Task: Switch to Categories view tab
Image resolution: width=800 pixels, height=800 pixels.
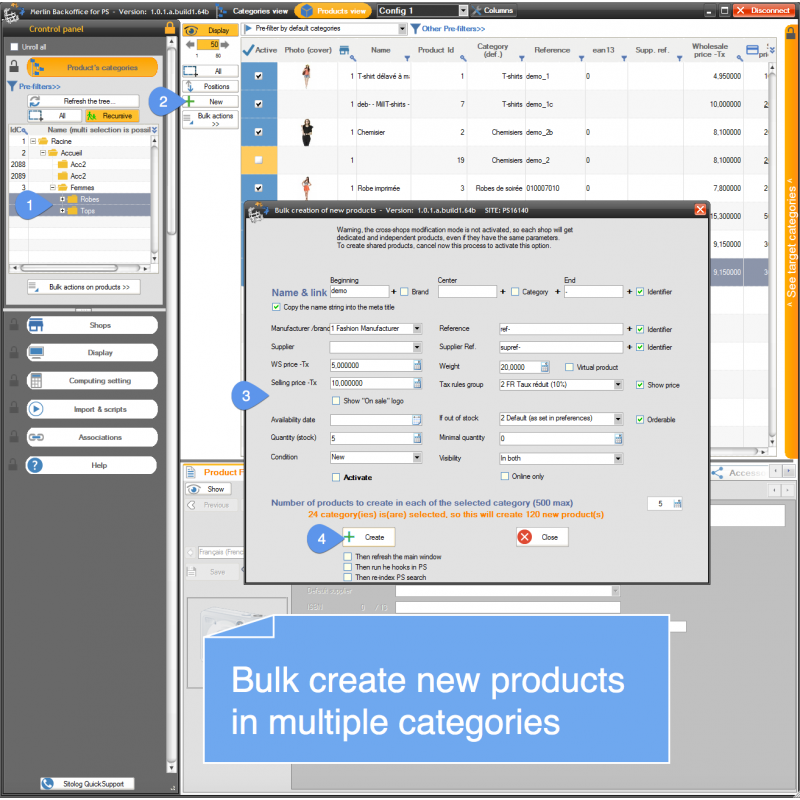Action: click(x=250, y=10)
